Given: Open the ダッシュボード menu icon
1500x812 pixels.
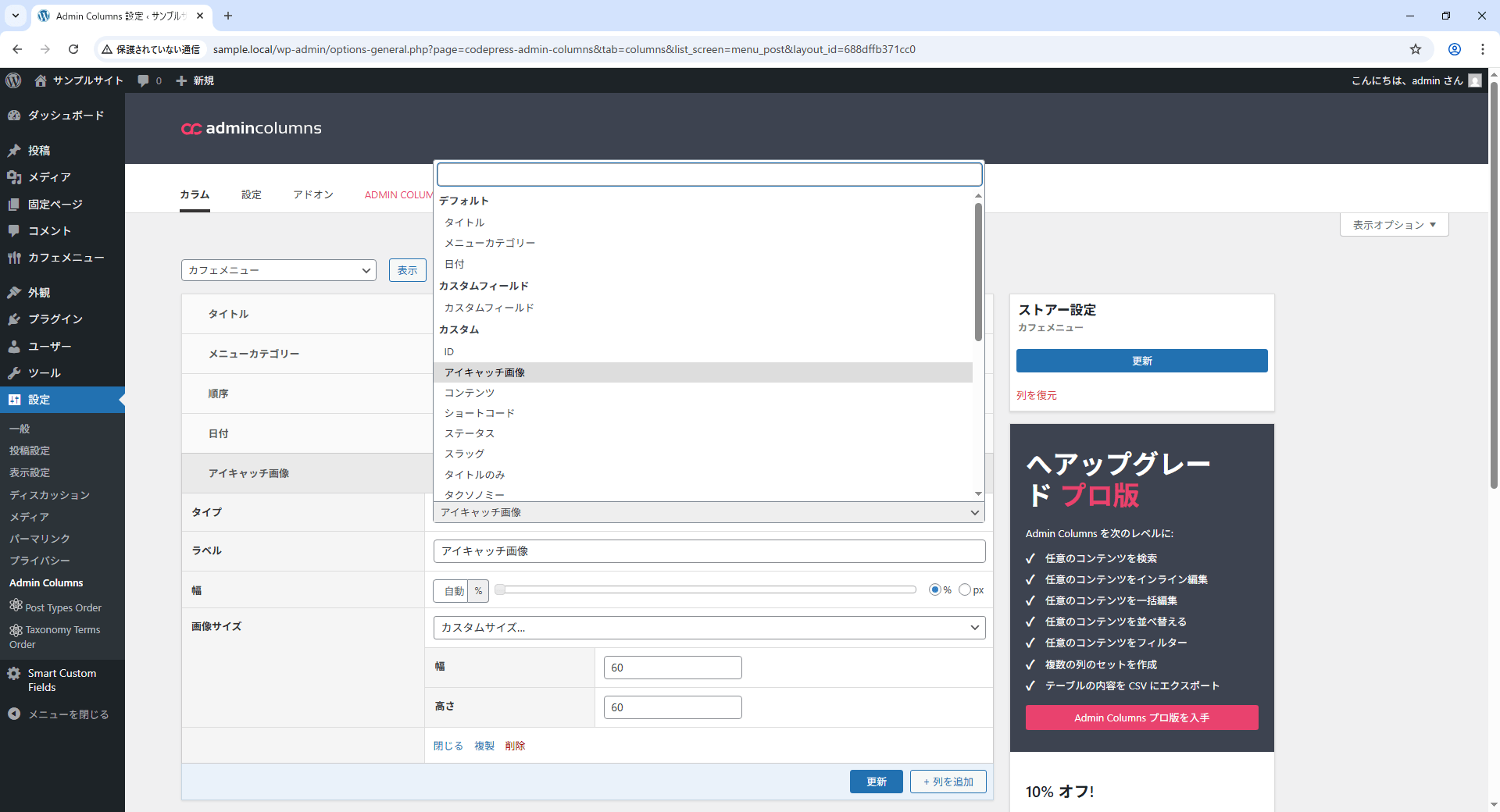Looking at the screenshot, I should coord(14,116).
